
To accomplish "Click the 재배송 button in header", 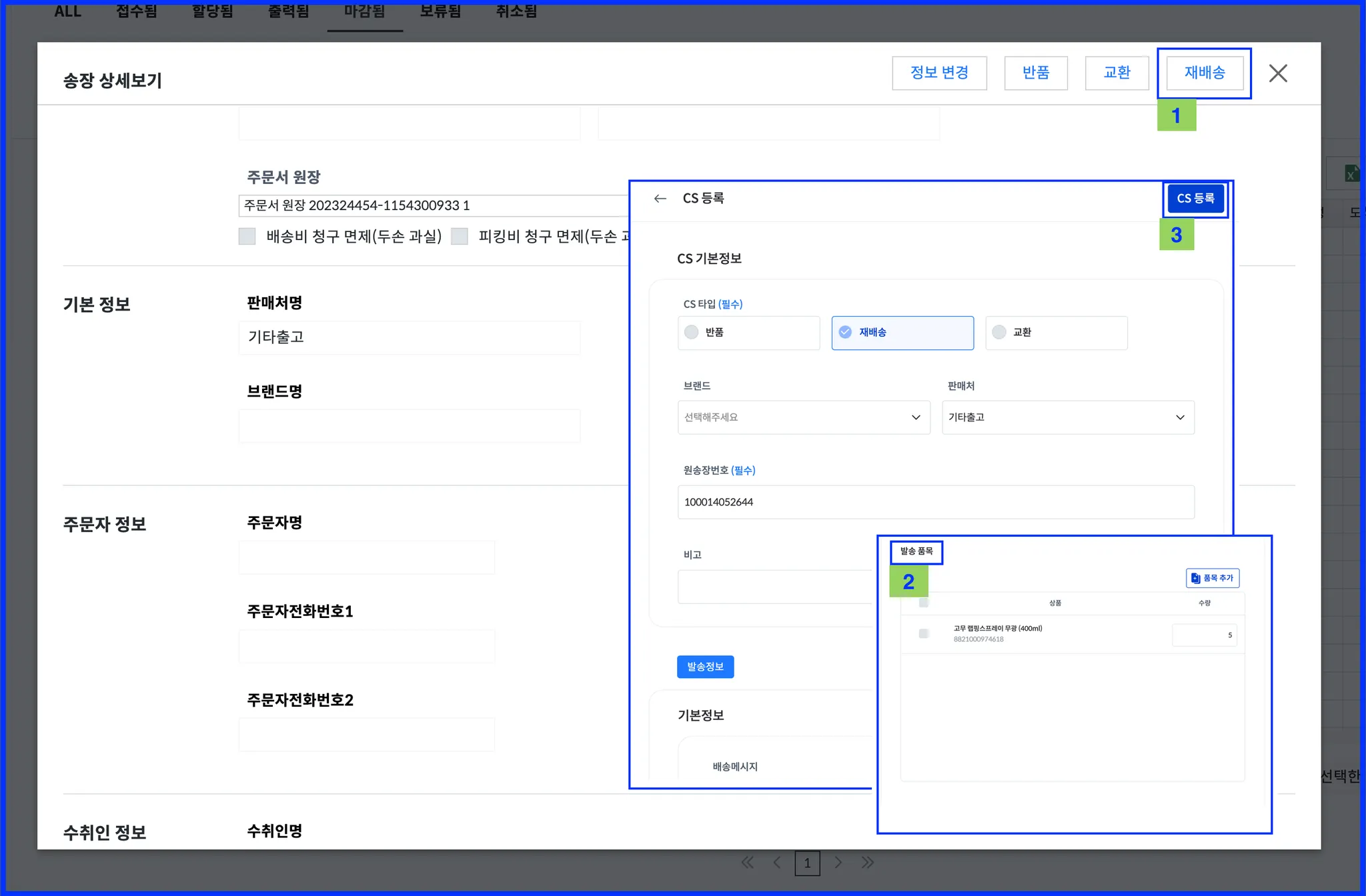I will click(1204, 73).
